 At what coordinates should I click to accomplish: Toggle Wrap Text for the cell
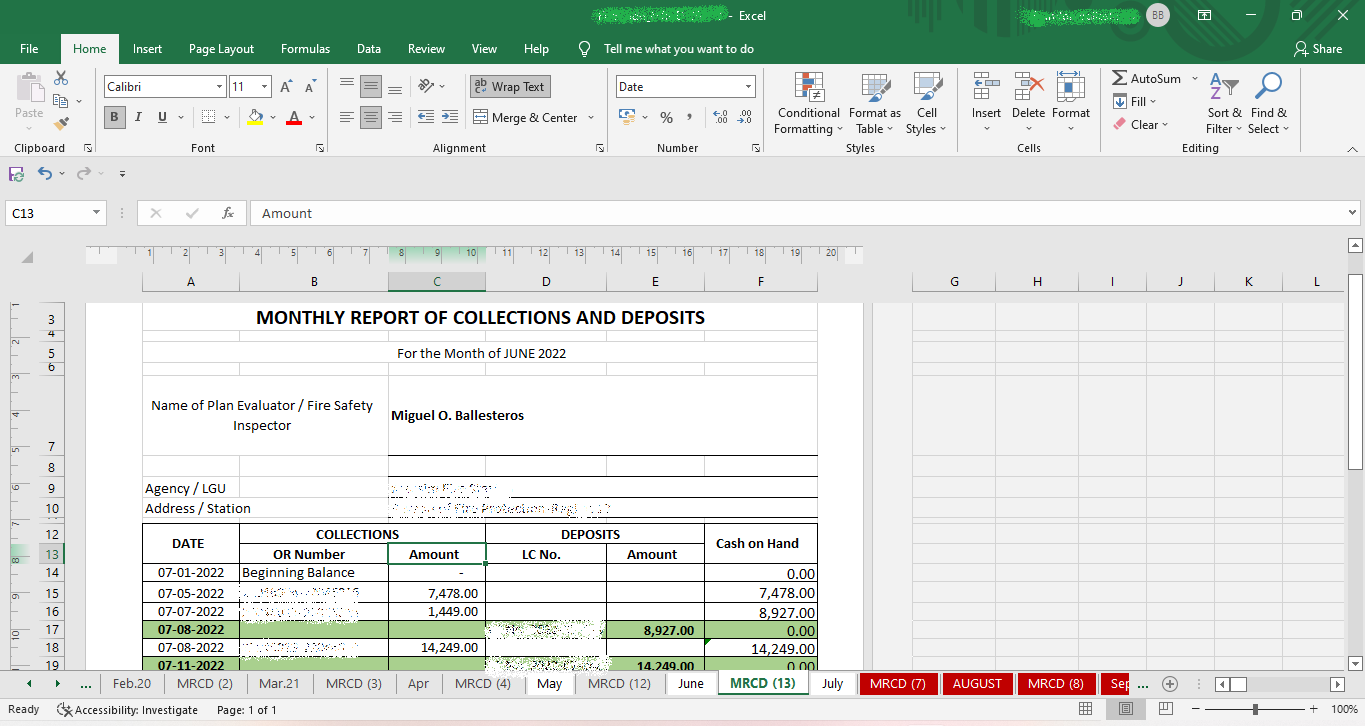pos(510,87)
